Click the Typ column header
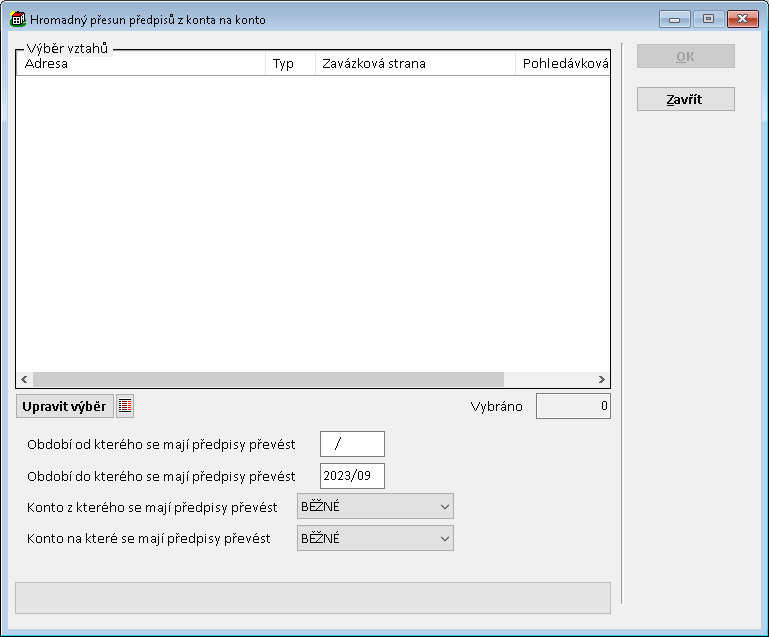The height and width of the screenshot is (637, 769). (289, 64)
